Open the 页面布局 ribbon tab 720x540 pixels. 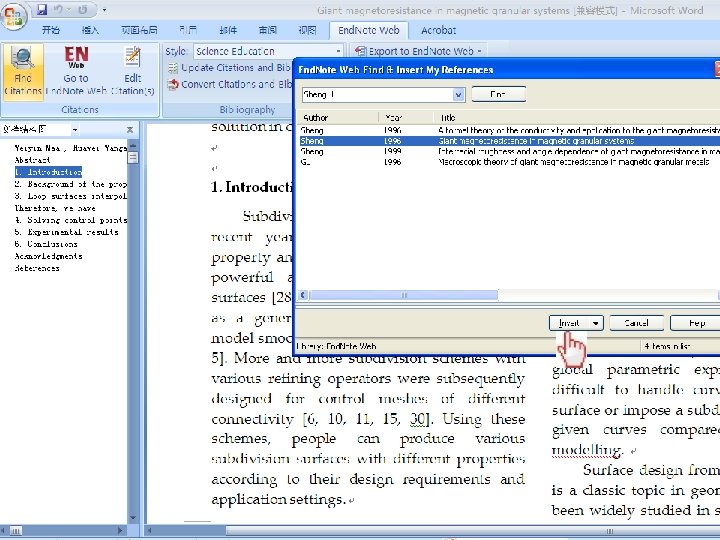point(139,30)
